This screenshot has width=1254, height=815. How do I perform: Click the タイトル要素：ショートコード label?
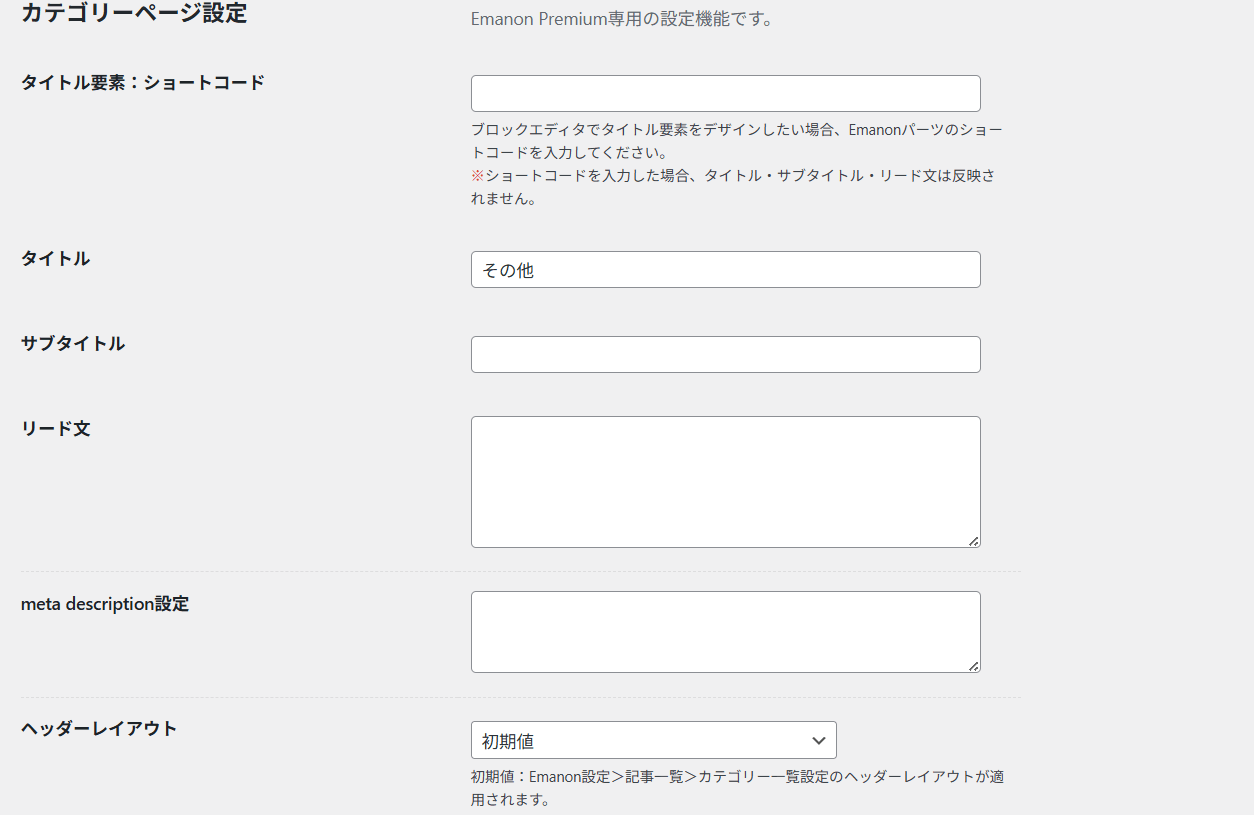point(143,82)
